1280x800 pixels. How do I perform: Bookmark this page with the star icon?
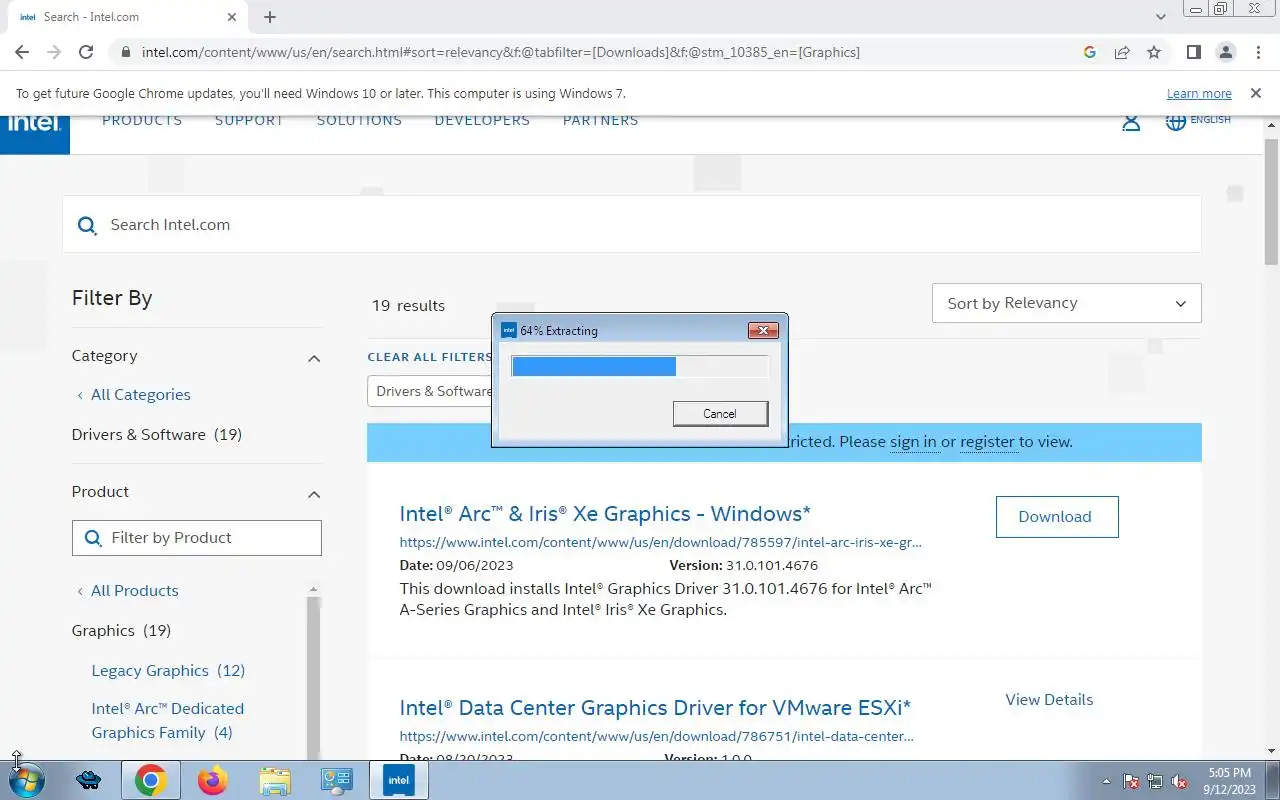pos(1154,52)
